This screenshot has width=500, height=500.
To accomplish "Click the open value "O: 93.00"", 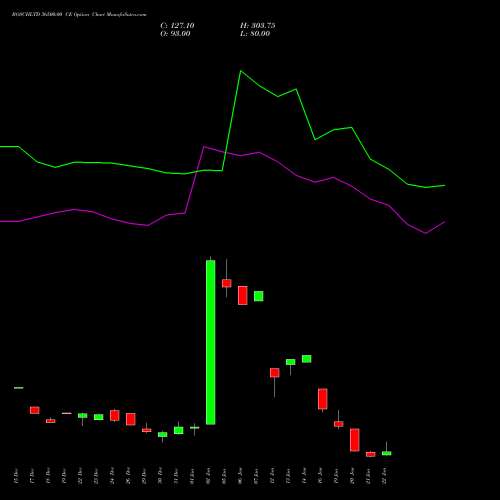I will tap(175, 34).
